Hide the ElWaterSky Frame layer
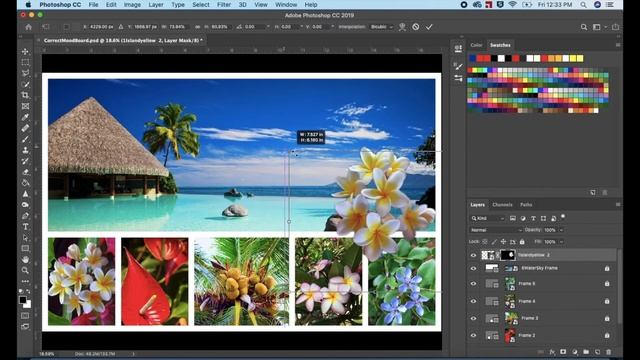The width and height of the screenshot is (640, 360). 473,269
